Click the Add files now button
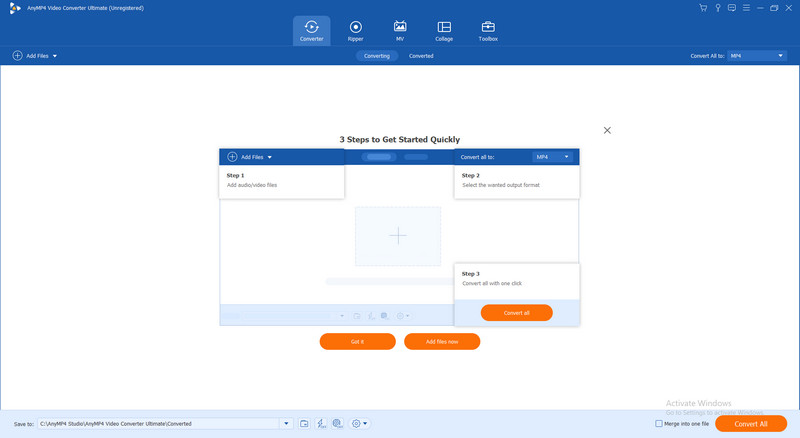 point(442,341)
